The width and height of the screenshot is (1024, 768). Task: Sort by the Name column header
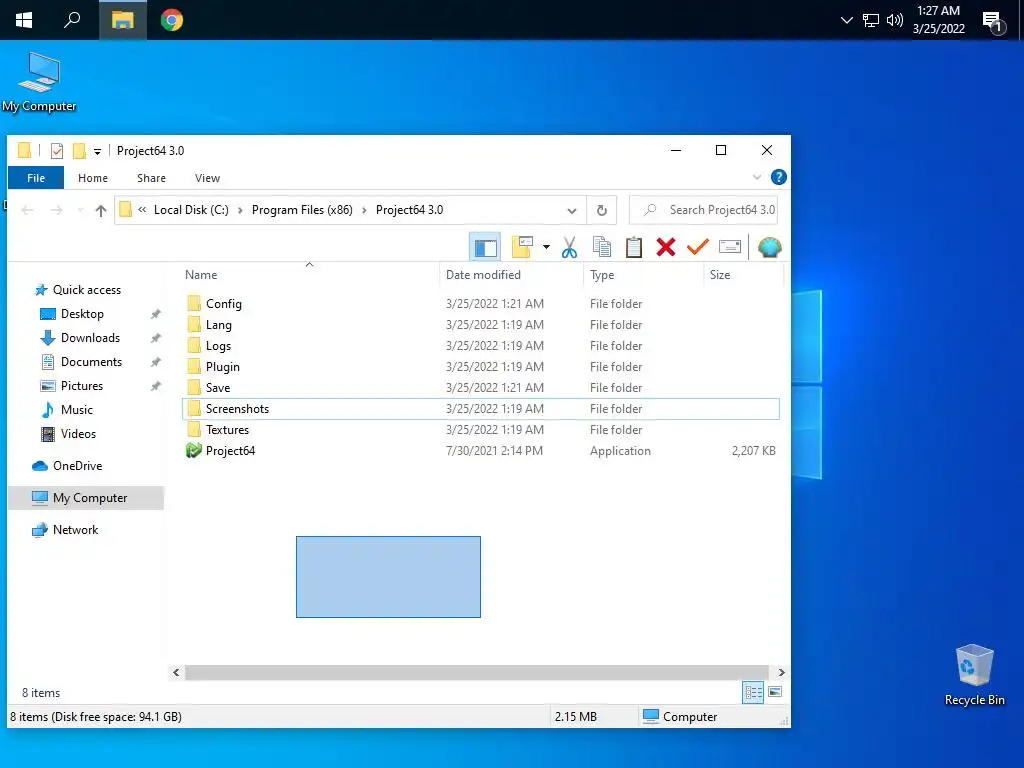pos(201,275)
